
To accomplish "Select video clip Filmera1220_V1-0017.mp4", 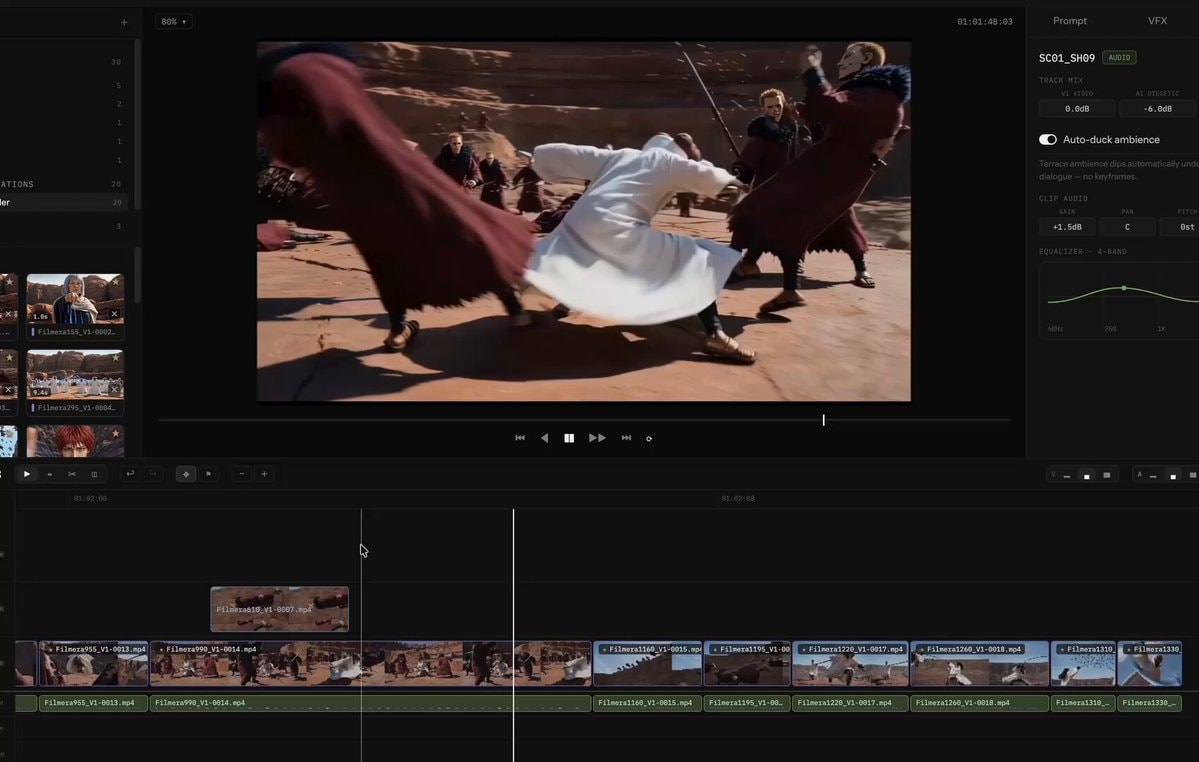I will pos(850,663).
